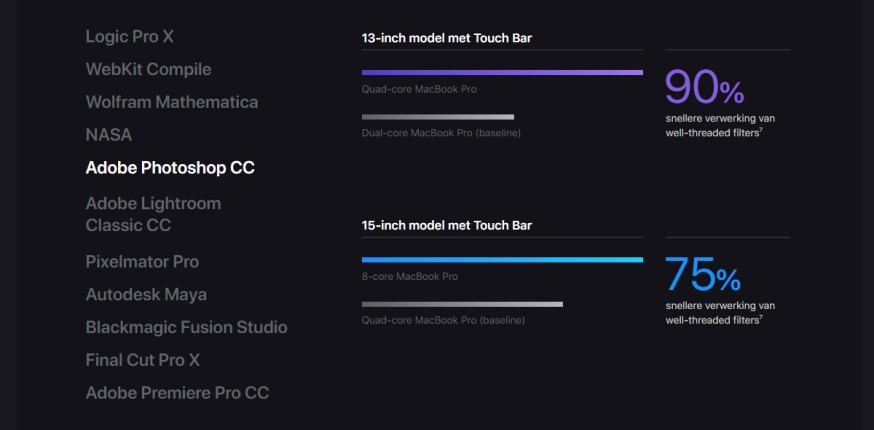The width and height of the screenshot is (874, 430).
Task: Click footnote 7 beside the 90% statistic
Action: [761, 130]
